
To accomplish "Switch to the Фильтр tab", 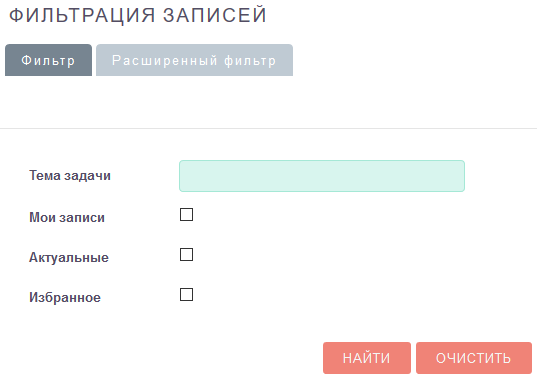I will (48, 60).
